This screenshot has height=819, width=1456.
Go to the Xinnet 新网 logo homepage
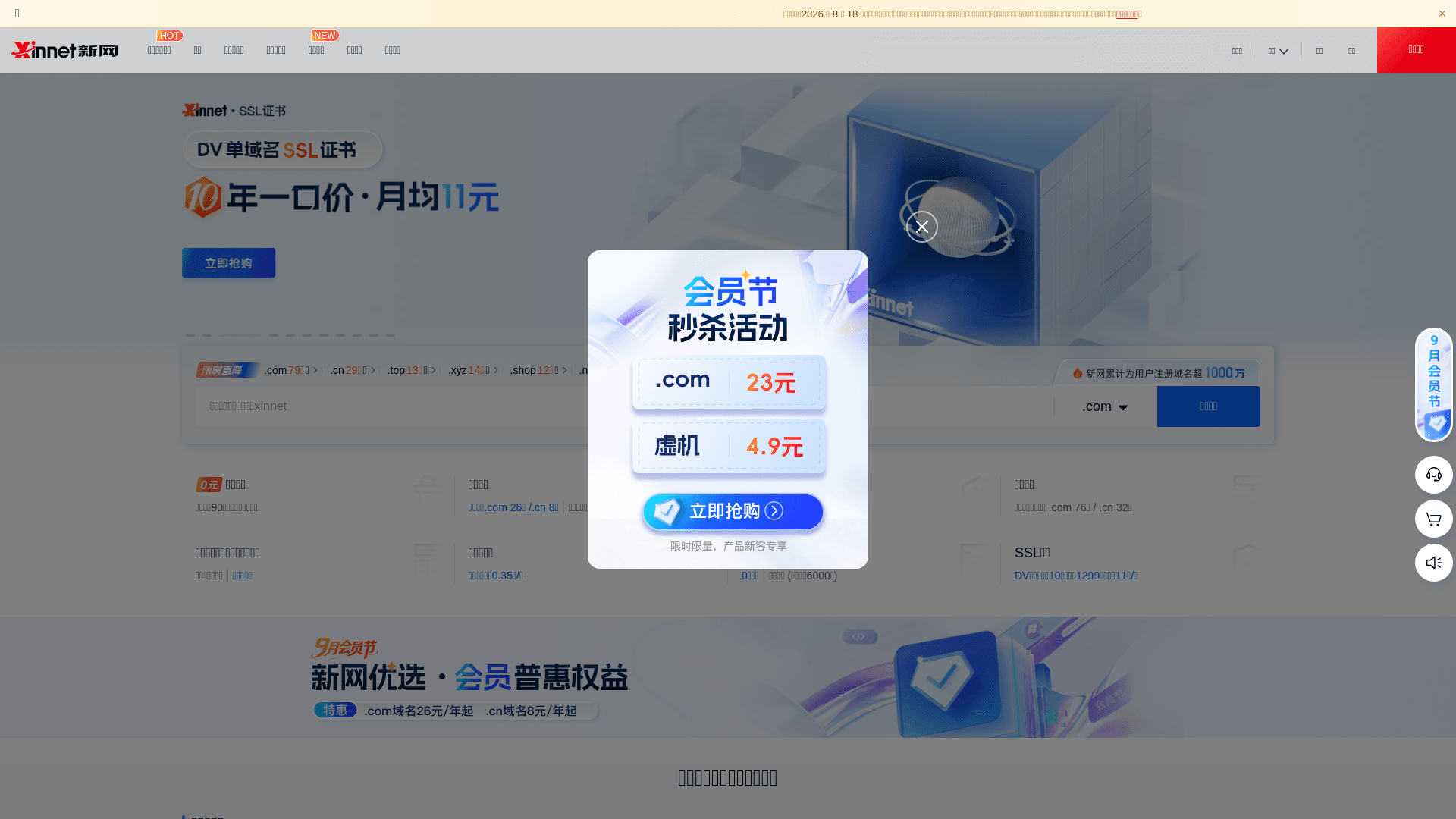[64, 50]
